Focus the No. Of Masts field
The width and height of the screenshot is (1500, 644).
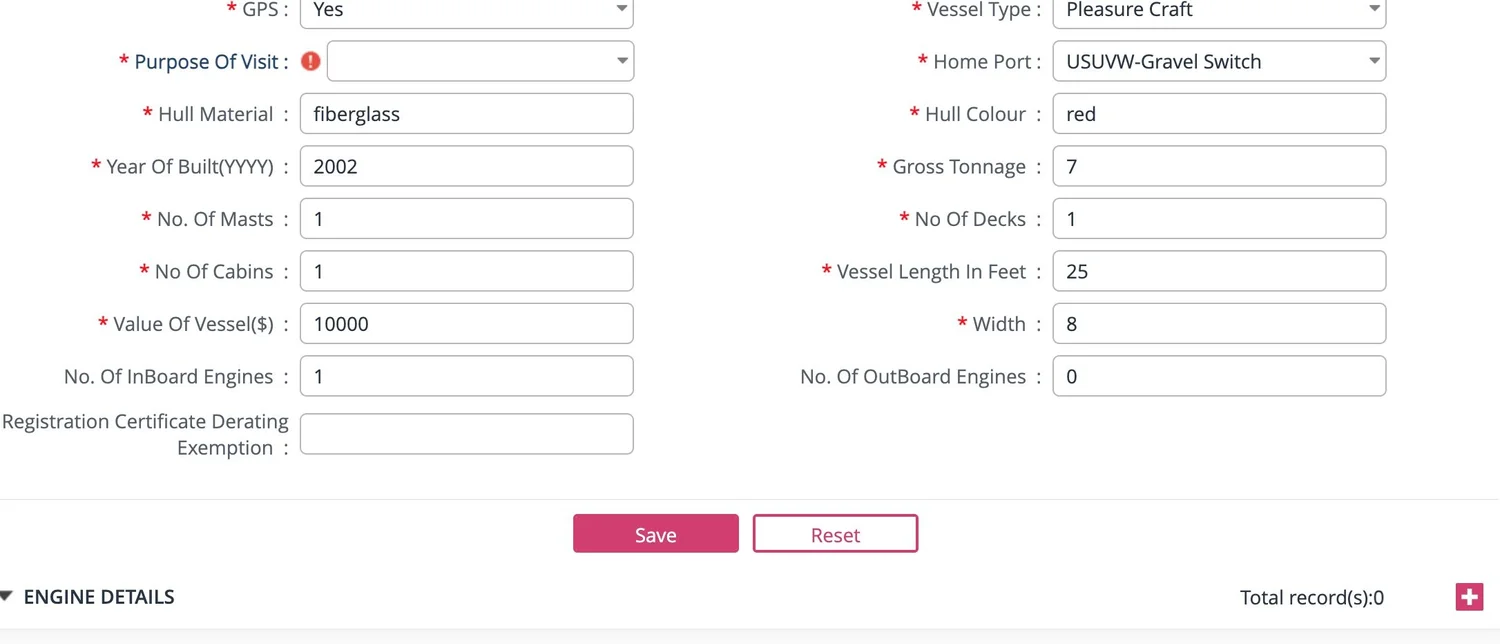point(467,219)
